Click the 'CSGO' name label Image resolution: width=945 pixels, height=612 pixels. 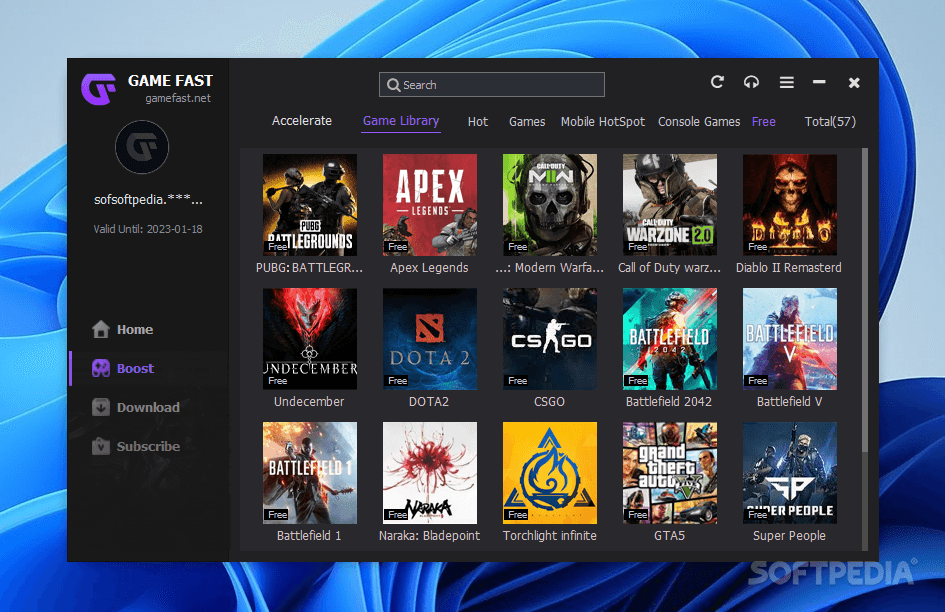549,402
